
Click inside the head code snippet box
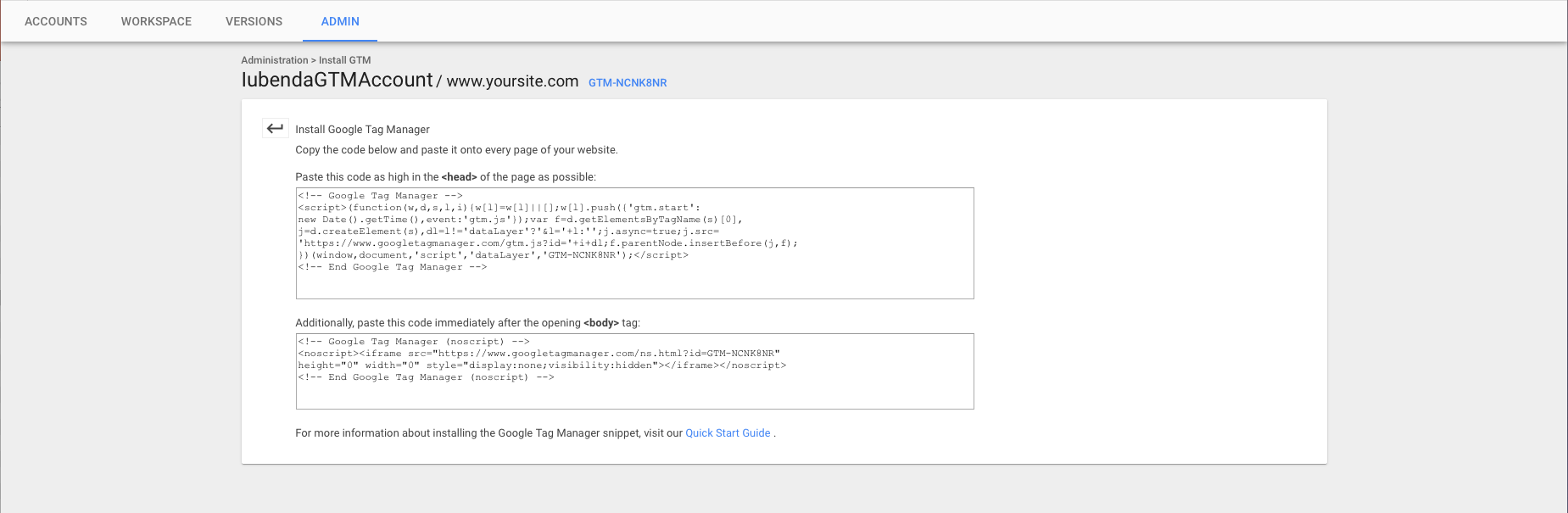point(634,284)
